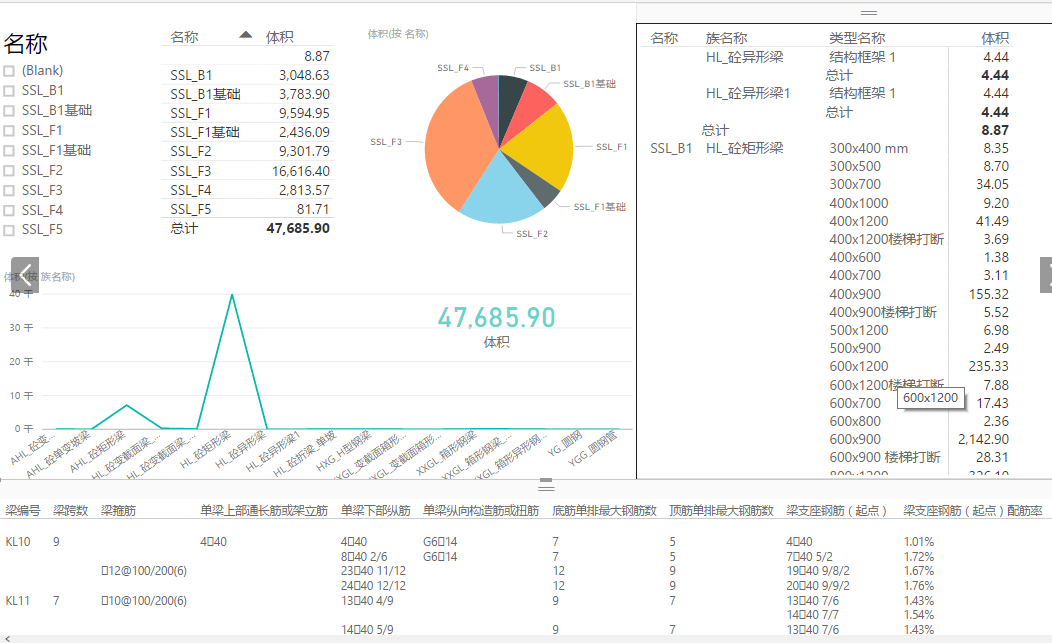The height and width of the screenshot is (643, 1052).
Task: Click the 梁箍筋 column header
Action: tap(118, 511)
